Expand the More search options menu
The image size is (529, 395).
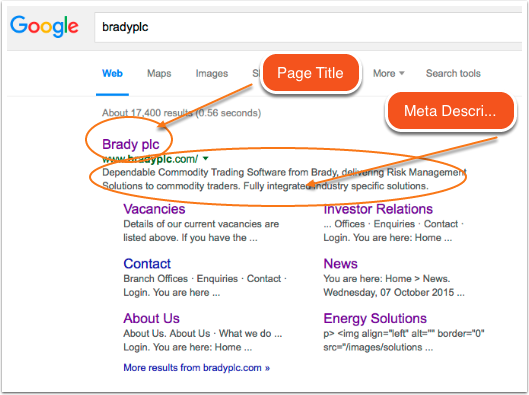(388, 73)
